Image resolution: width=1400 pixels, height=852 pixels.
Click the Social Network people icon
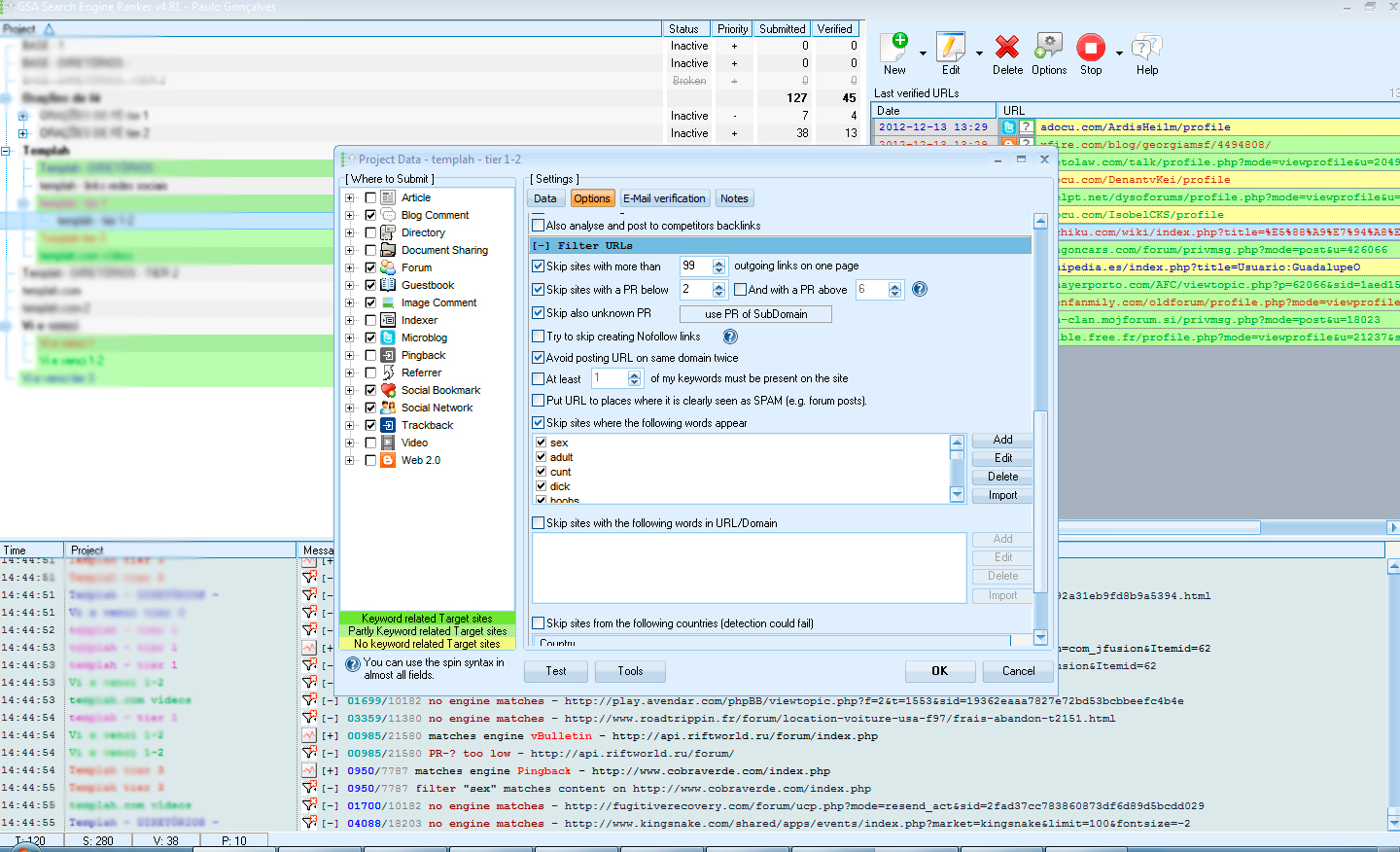point(388,408)
